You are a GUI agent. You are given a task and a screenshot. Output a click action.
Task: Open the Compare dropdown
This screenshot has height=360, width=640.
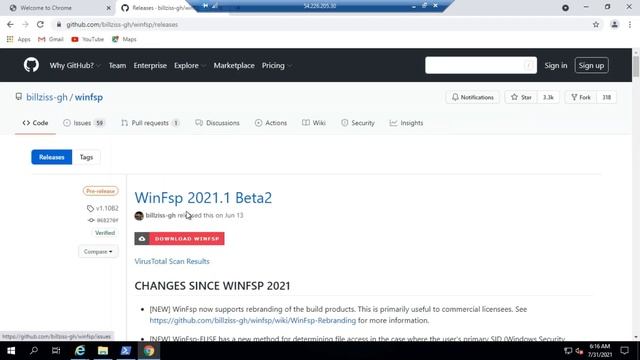98,252
